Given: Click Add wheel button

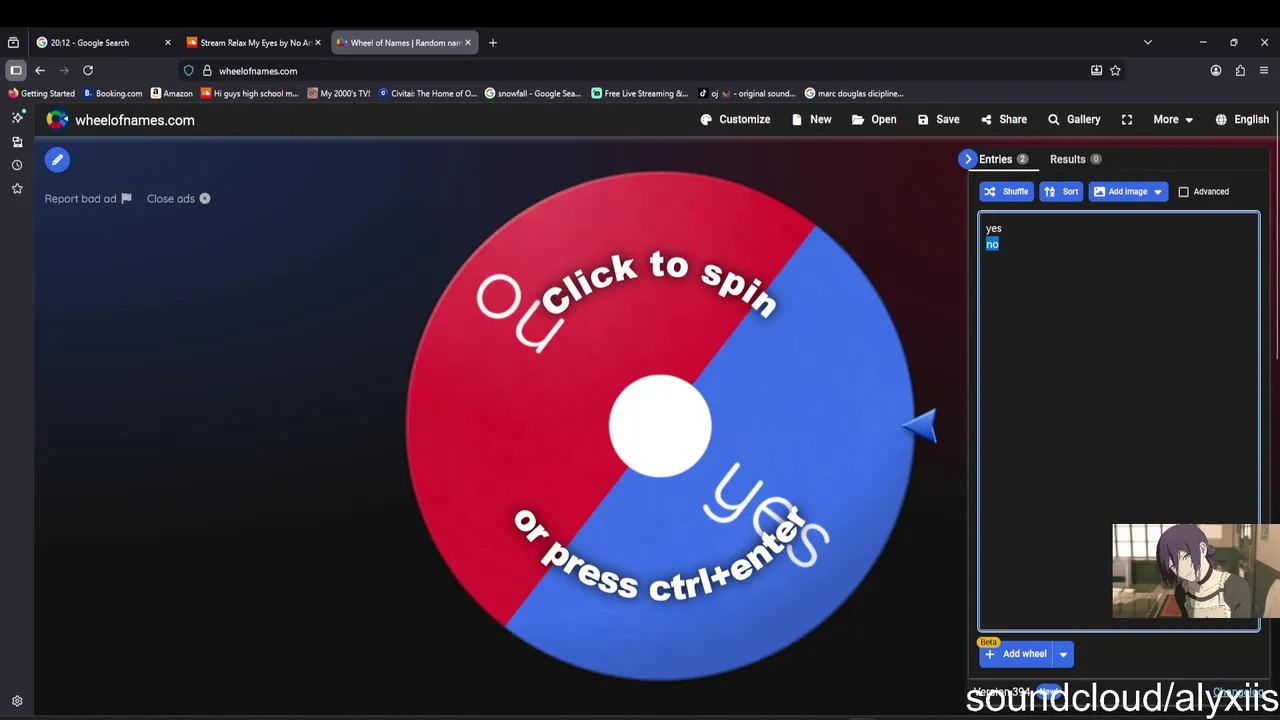Looking at the screenshot, I should click(1016, 654).
